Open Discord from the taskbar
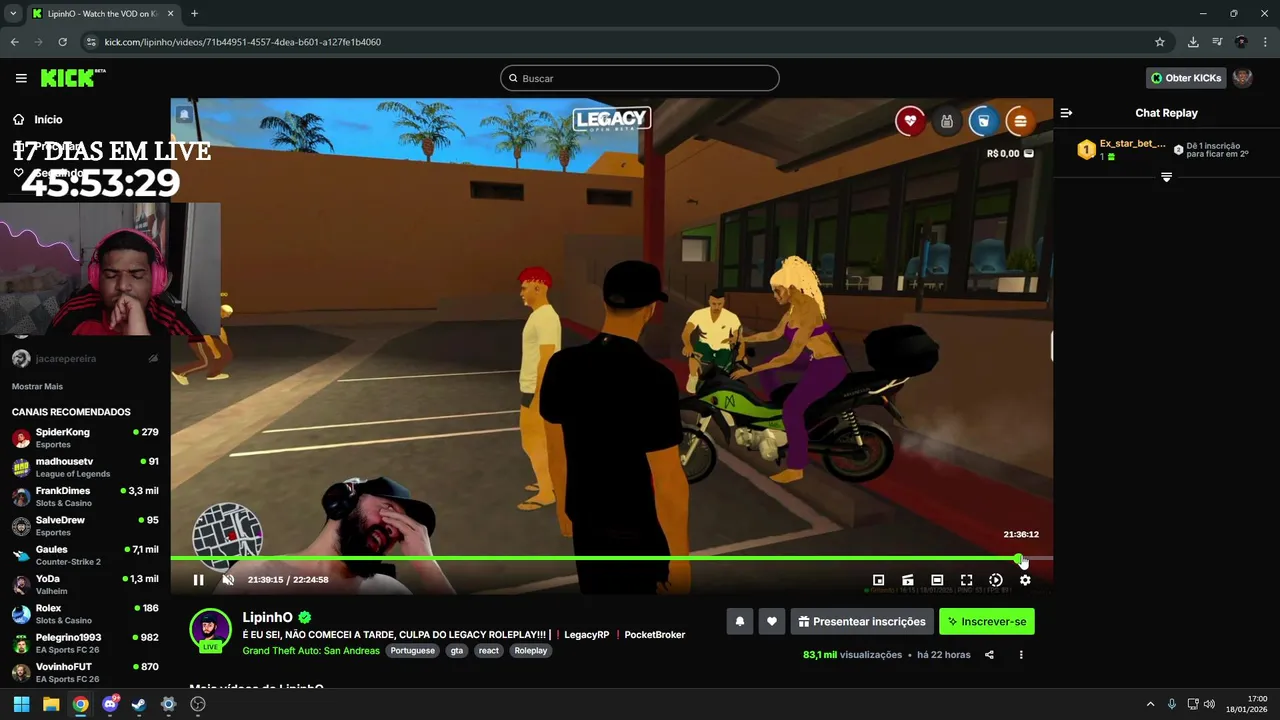 [110, 704]
